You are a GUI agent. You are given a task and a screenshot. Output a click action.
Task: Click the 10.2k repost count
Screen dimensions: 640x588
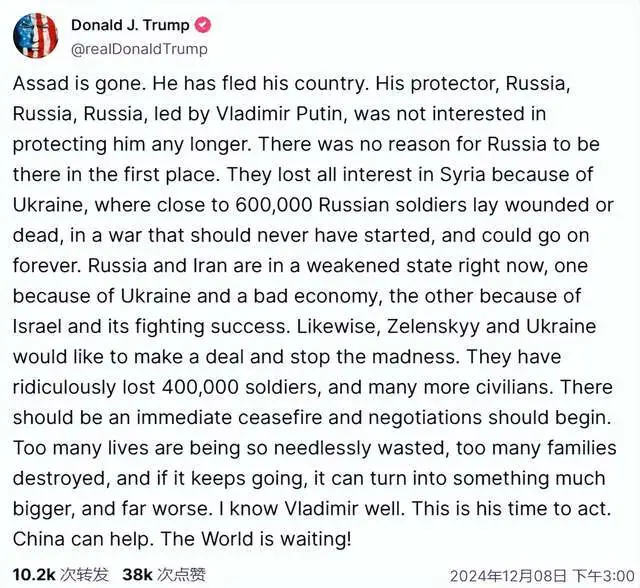pos(34,575)
